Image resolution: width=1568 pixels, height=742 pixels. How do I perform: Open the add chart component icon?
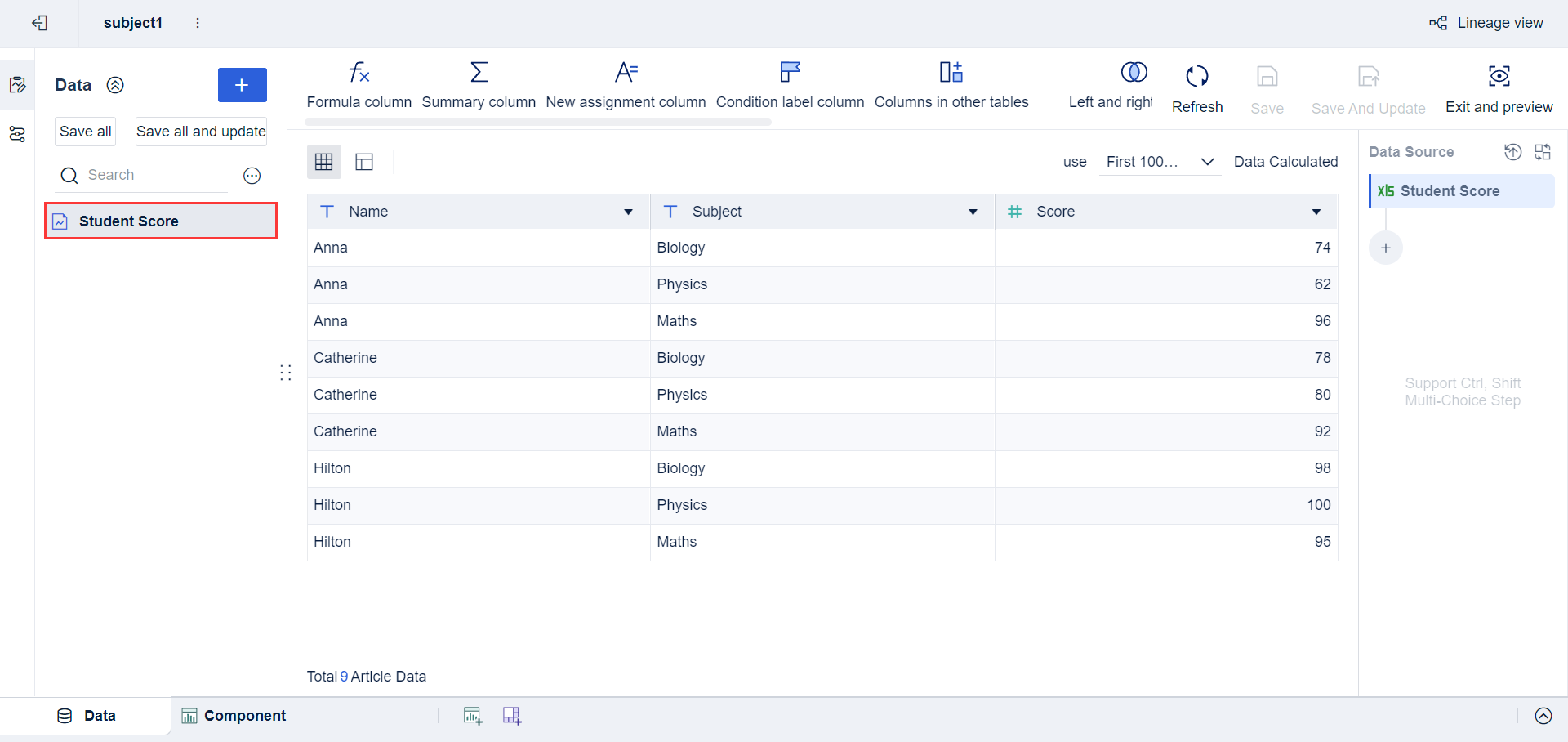472,715
